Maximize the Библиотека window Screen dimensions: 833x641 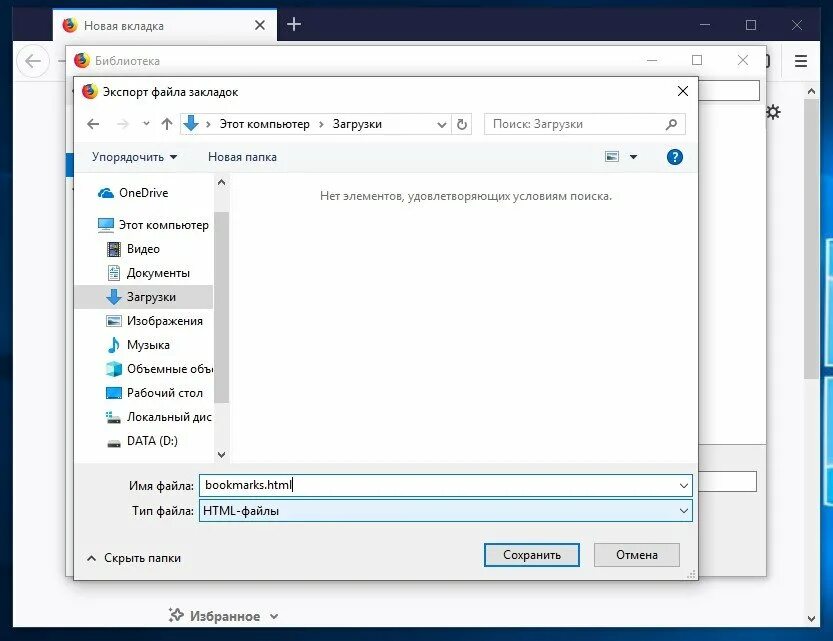pos(697,60)
